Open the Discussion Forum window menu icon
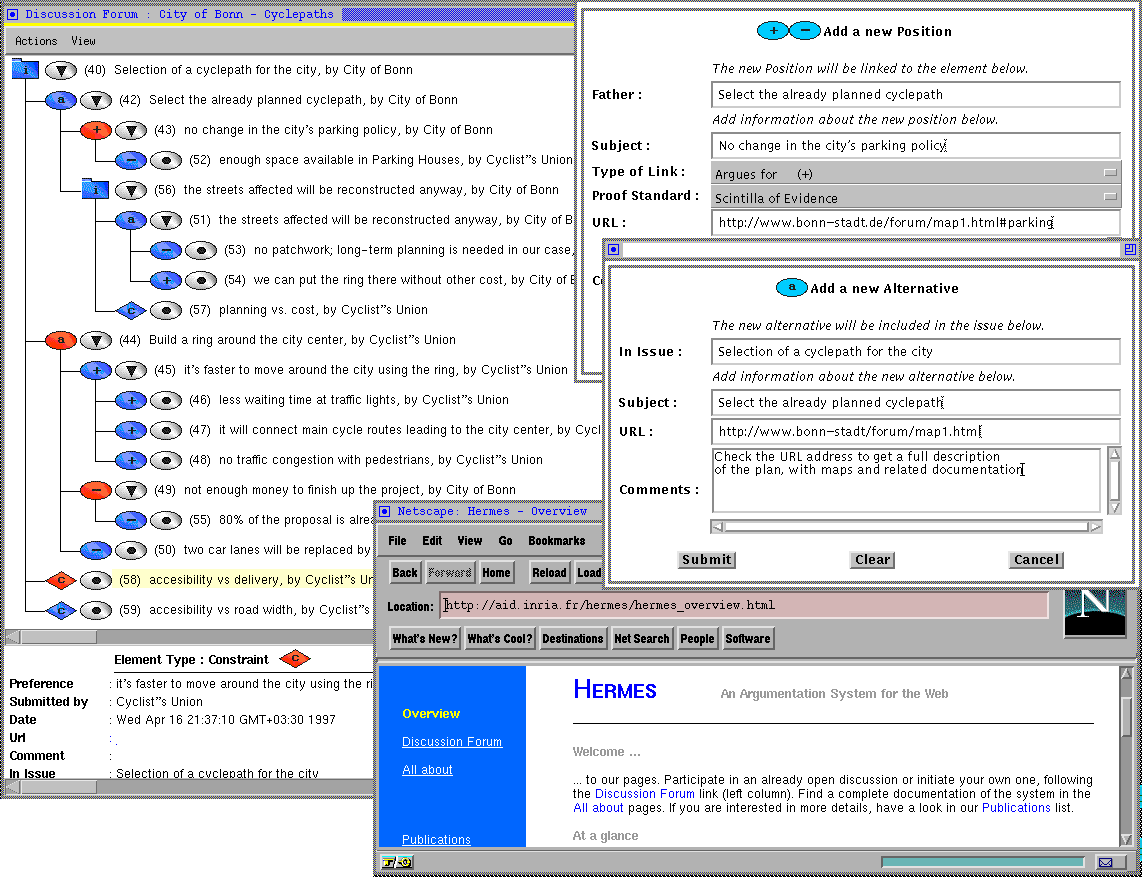 [x=12, y=14]
